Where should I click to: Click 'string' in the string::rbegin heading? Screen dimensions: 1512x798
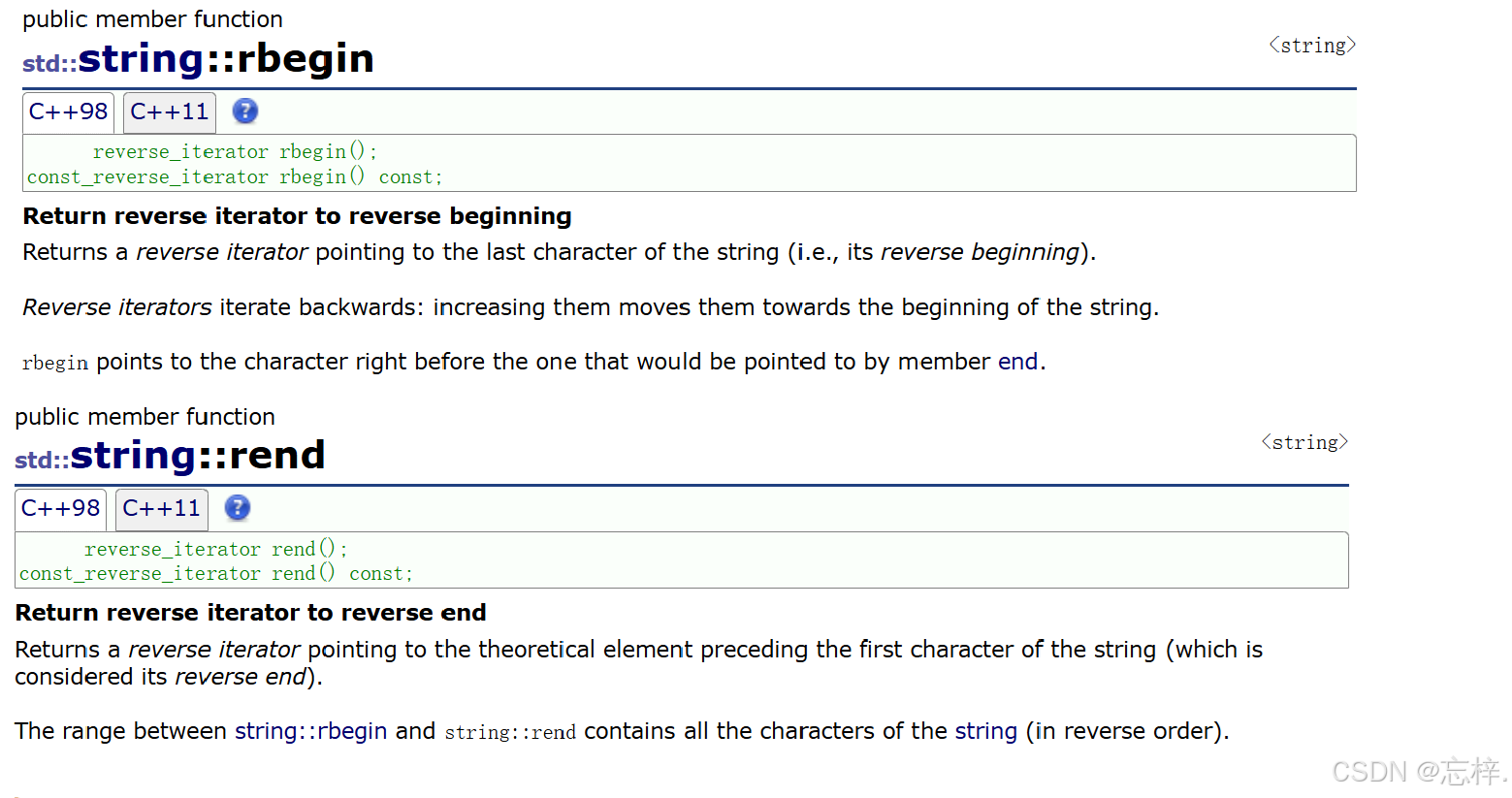(x=141, y=59)
